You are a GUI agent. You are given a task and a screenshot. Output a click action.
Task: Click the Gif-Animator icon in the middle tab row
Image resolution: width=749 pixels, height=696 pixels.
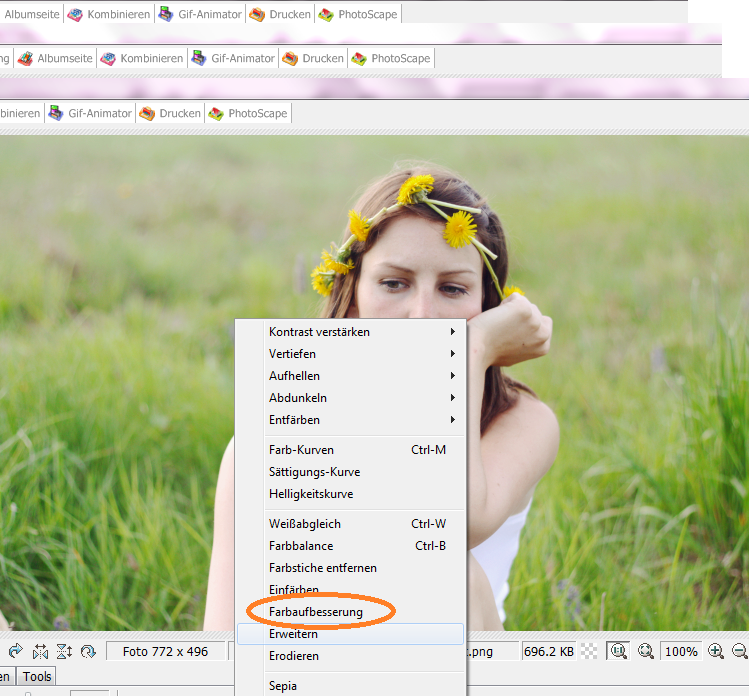[x=199, y=59]
